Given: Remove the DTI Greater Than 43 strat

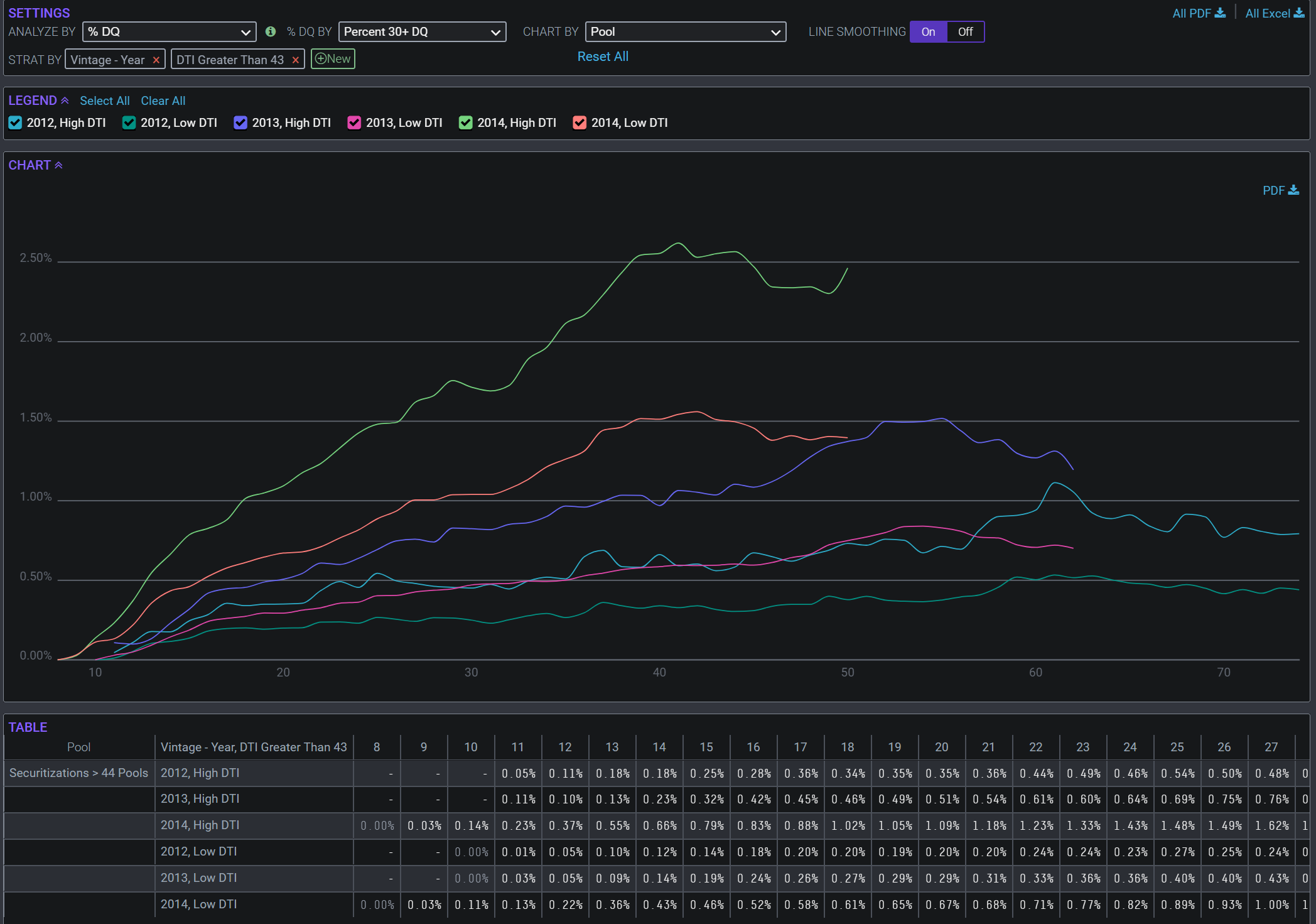Looking at the screenshot, I should pos(296,60).
